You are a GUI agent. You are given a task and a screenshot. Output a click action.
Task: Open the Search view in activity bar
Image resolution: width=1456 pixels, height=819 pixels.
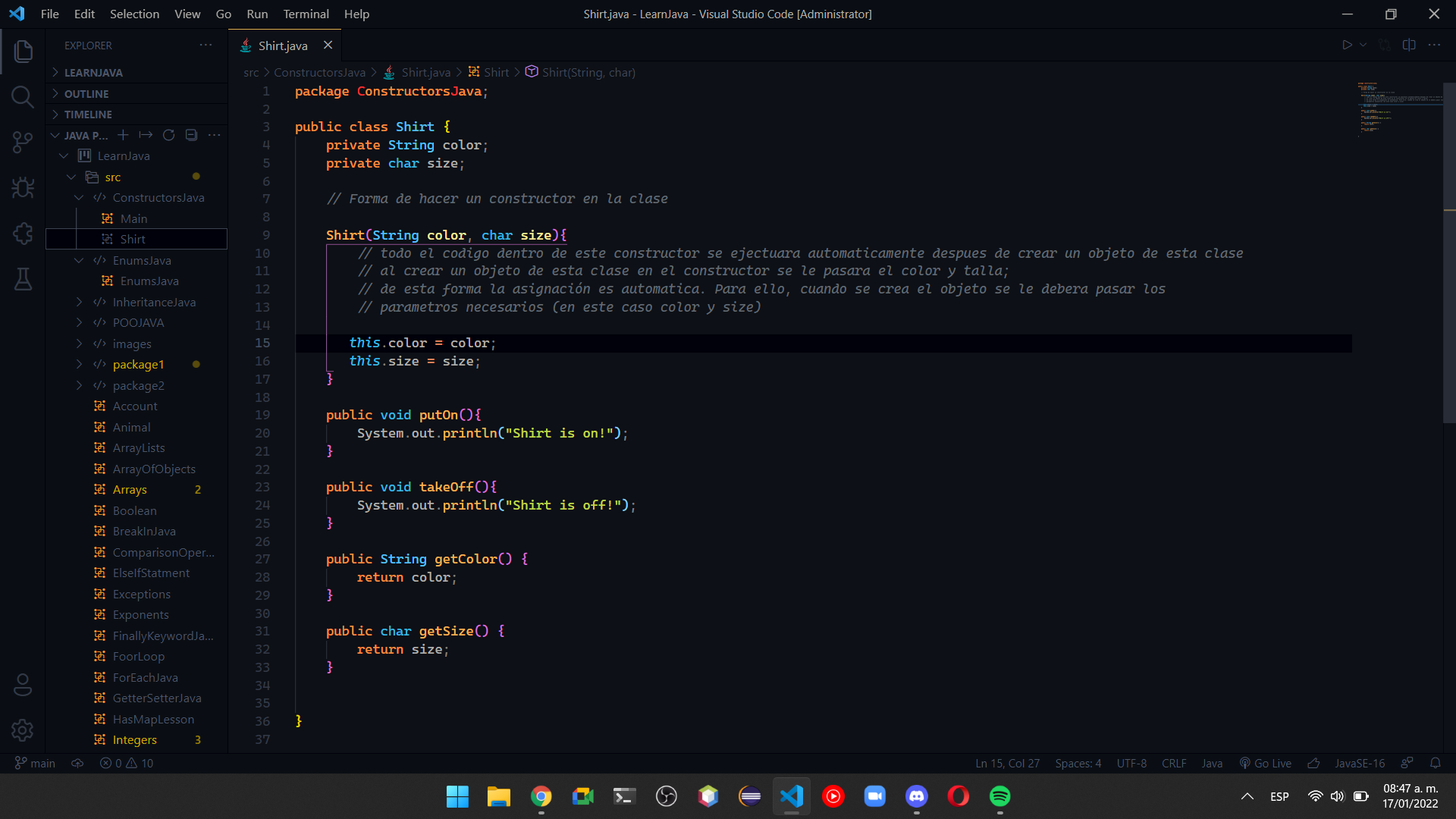[23, 96]
